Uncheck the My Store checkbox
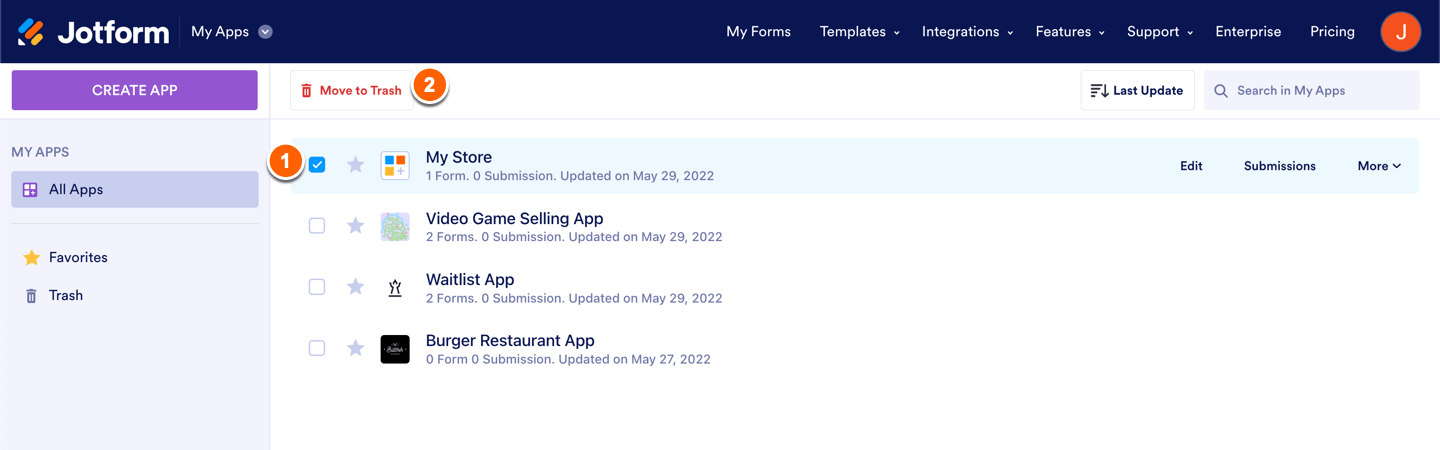Viewport: 1440px width, 450px height. [317, 165]
